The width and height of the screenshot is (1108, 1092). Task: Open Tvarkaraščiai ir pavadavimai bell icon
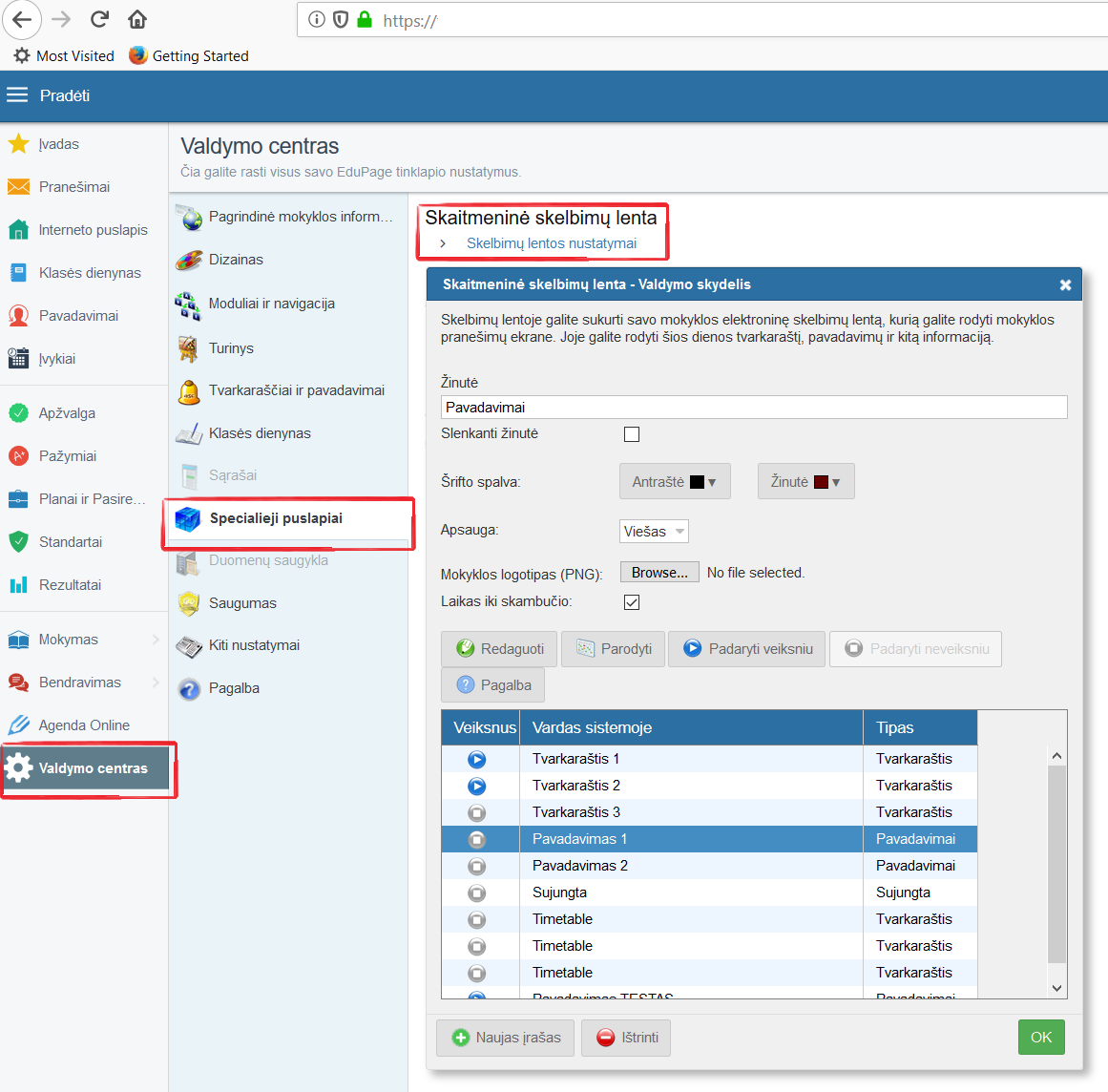[189, 391]
